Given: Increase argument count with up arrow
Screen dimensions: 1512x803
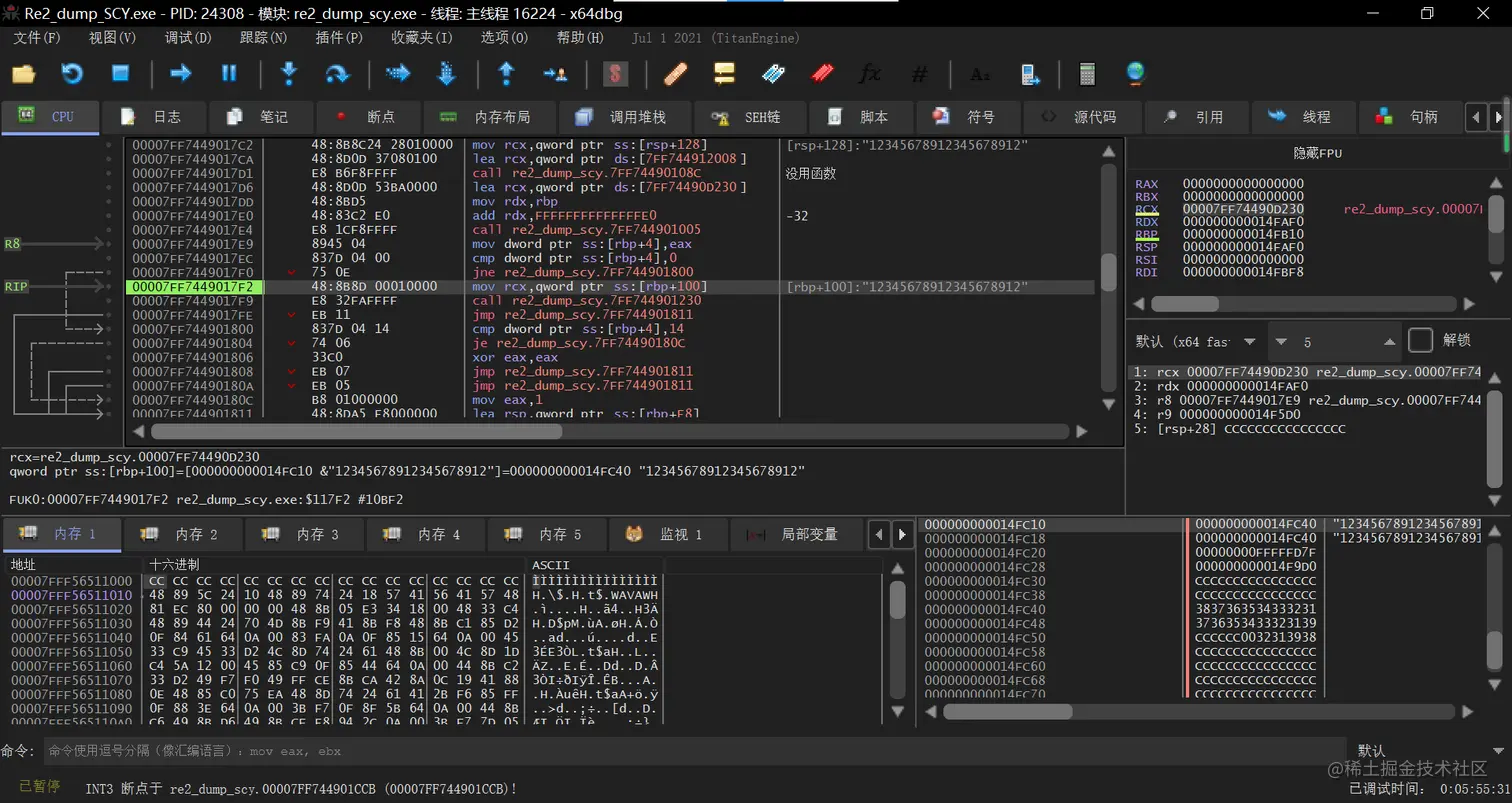Looking at the screenshot, I should [1389, 342].
